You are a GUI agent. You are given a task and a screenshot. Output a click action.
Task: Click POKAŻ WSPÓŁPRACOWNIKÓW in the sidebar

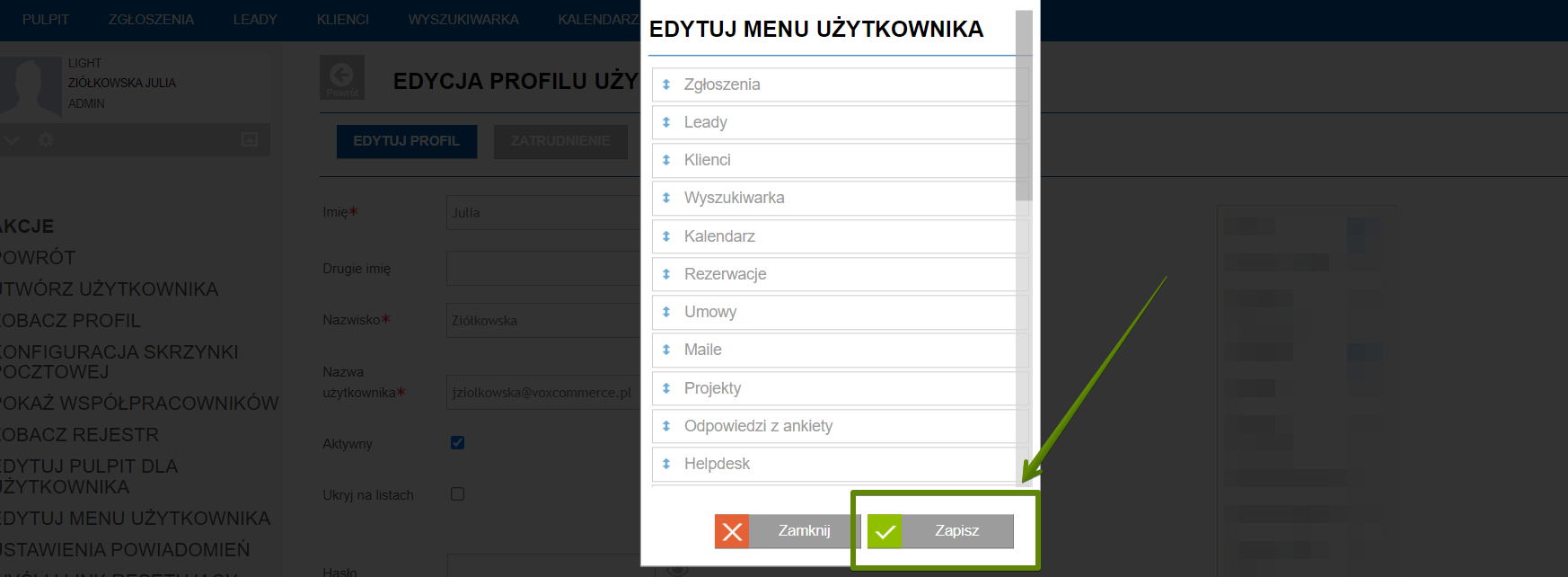pyautogui.click(x=139, y=404)
